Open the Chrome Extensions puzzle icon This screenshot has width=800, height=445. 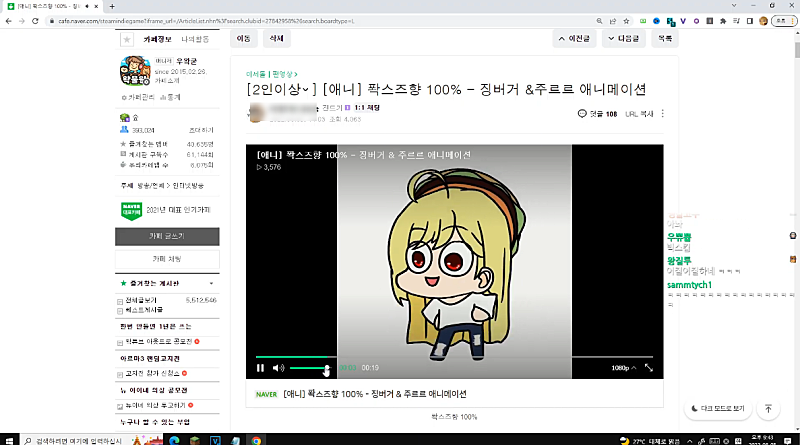click(x=723, y=21)
